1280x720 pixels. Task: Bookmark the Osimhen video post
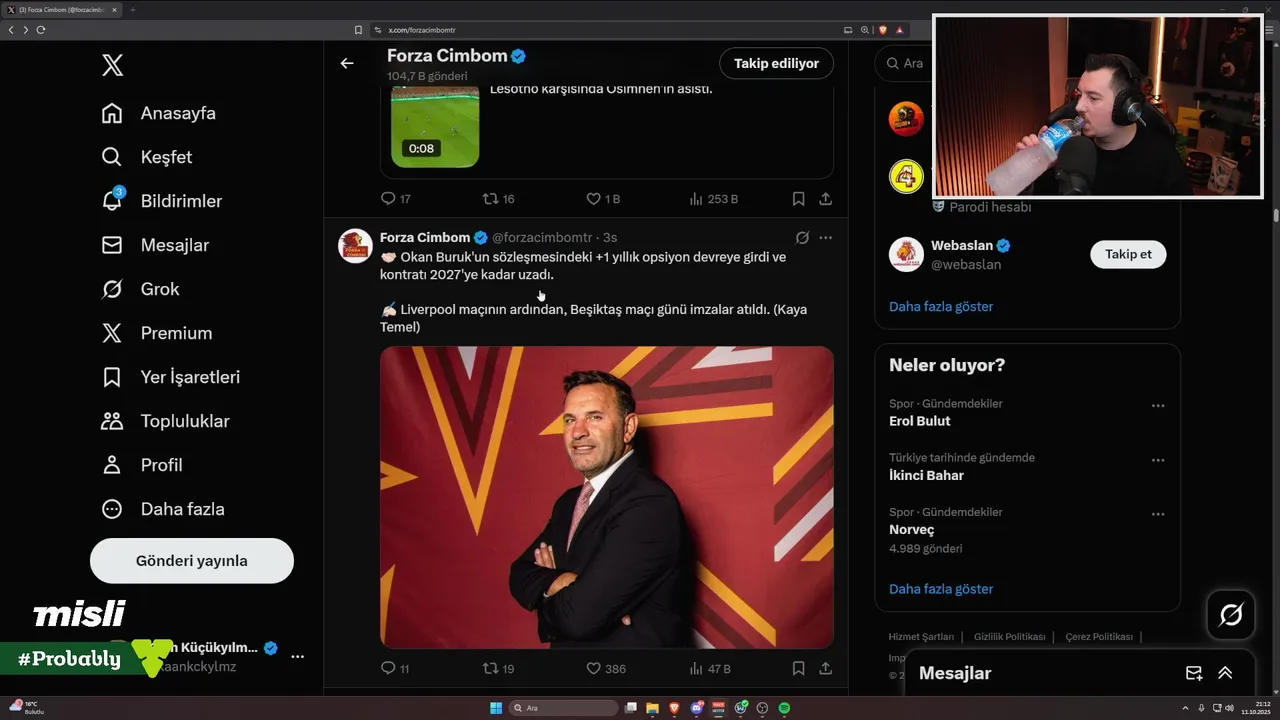(798, 199)
